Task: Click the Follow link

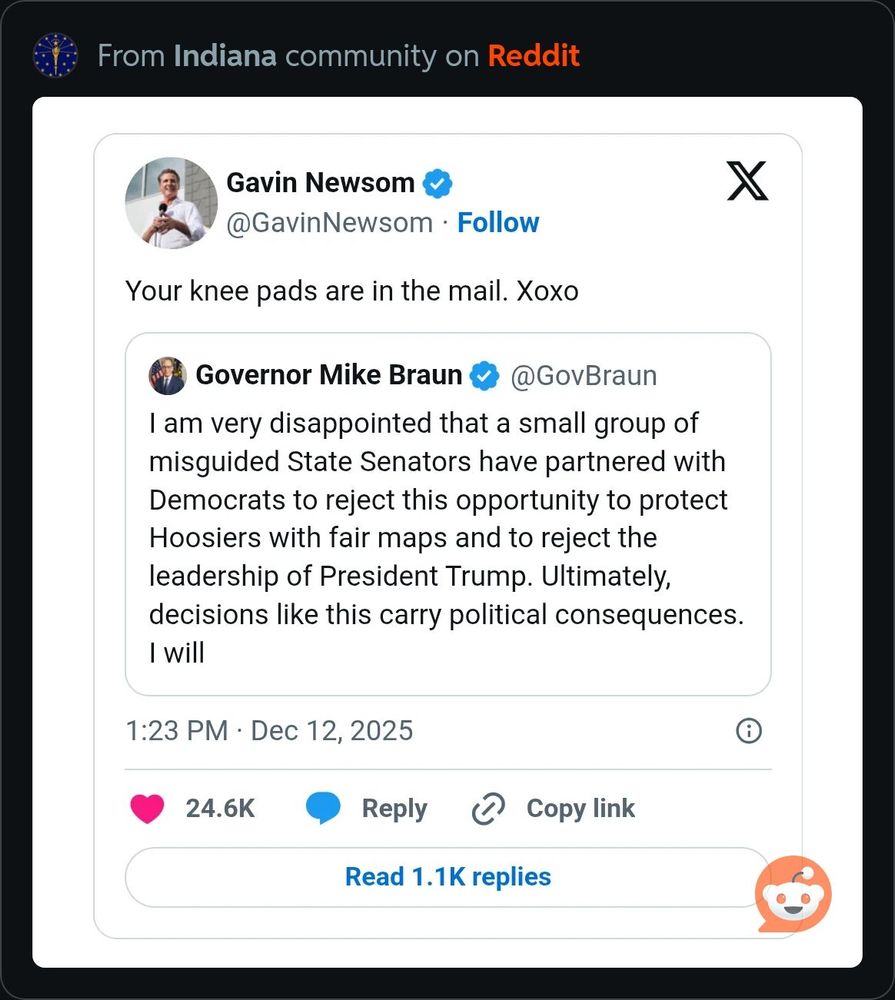Action: pos(498,222)
